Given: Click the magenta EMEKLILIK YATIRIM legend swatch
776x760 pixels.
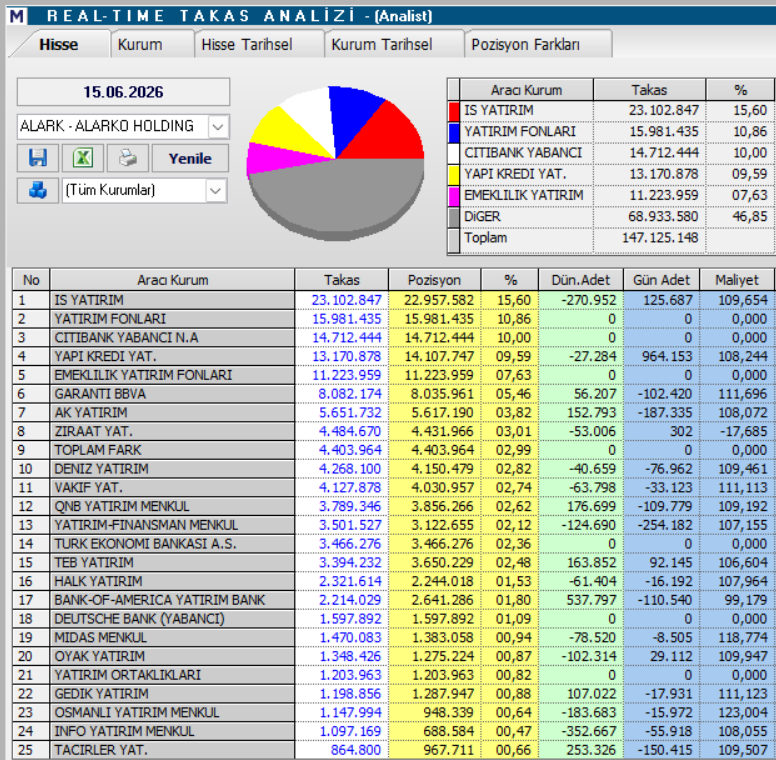Looking at the screenshot, I should pos(454,196).
